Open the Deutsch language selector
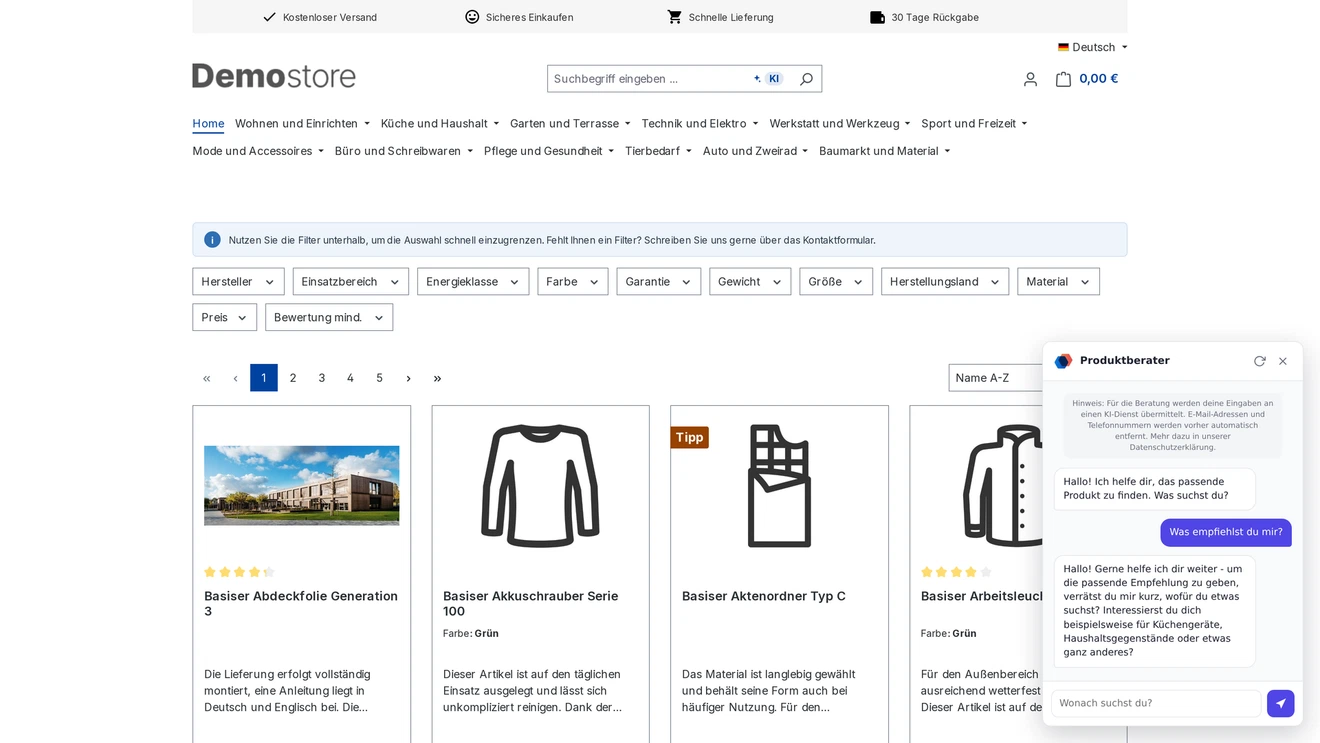 pos(1093,47)
